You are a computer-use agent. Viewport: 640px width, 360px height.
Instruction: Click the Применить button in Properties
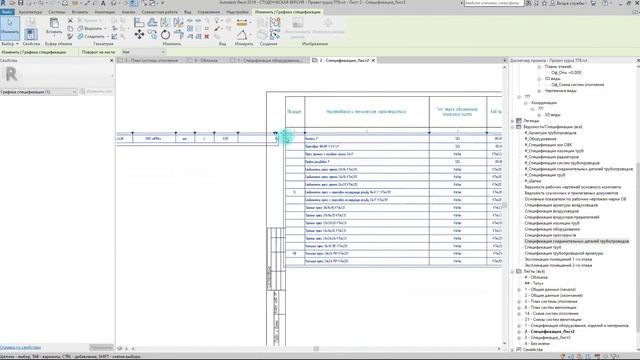(101, 348)
